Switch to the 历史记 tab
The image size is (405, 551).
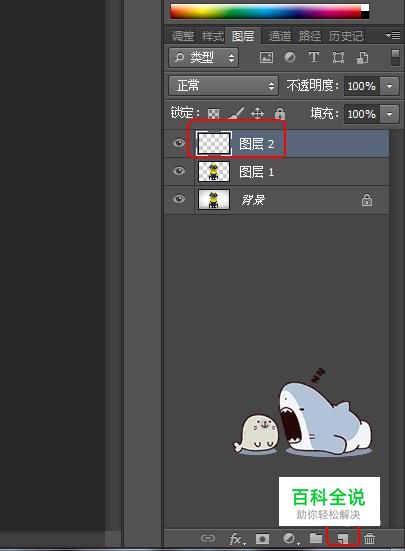tap(346, 36)
